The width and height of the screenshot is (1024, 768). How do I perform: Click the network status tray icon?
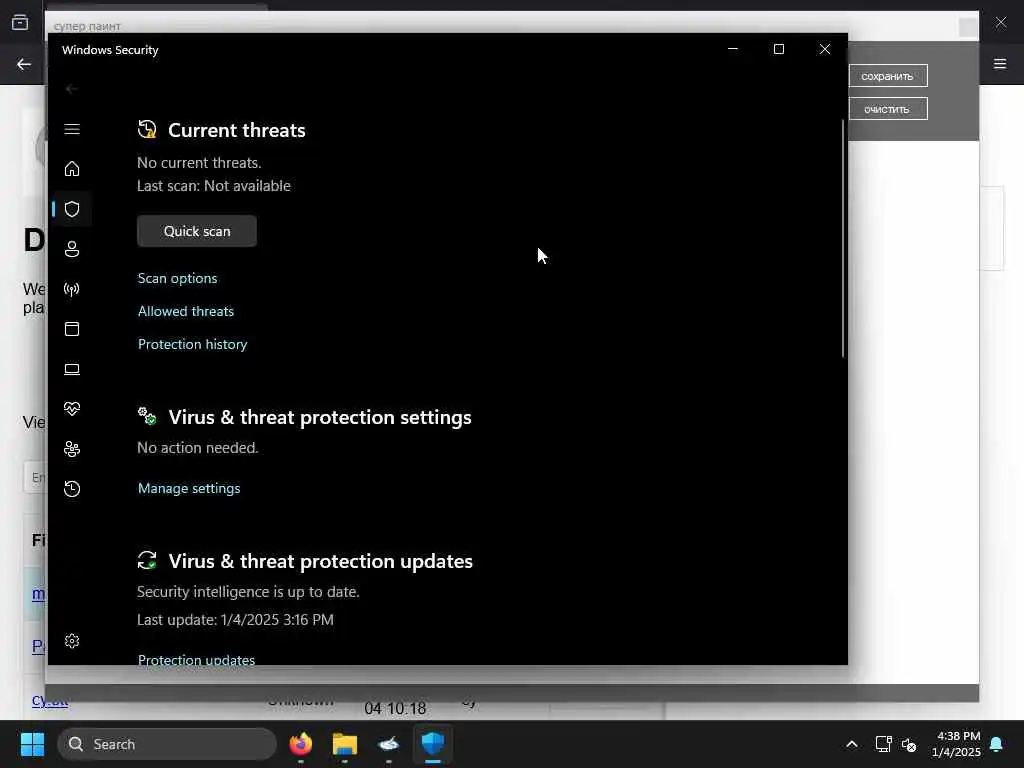[883, 744]
